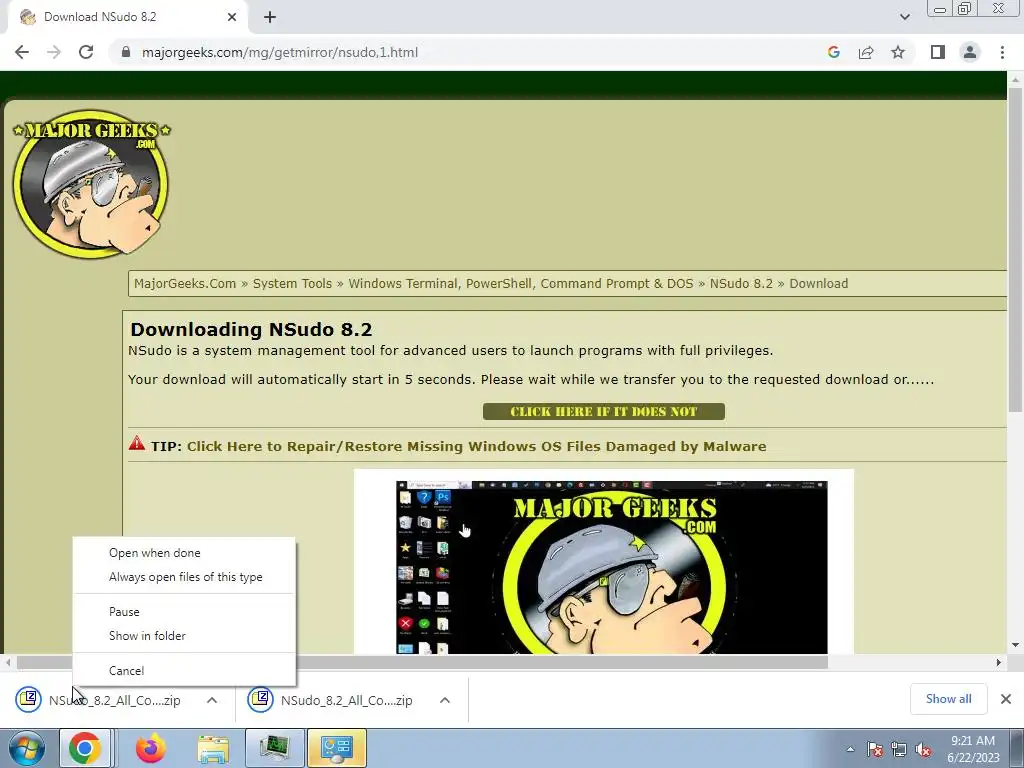Viewport: 1024px width, 768px height.
Task: Open the browser side panel
Action: [x=938, y=52]
